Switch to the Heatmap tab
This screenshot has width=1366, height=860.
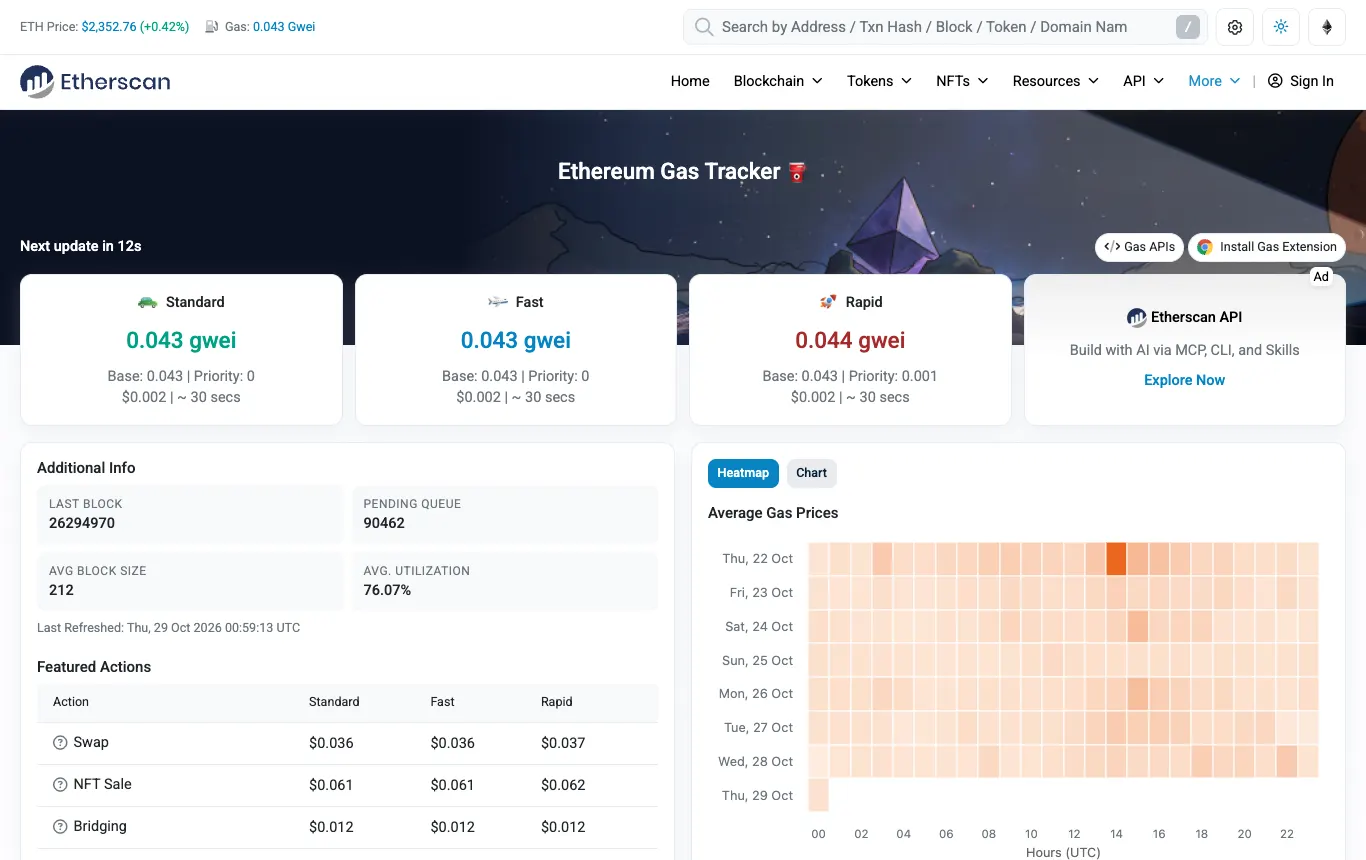(x=743, y=473)
